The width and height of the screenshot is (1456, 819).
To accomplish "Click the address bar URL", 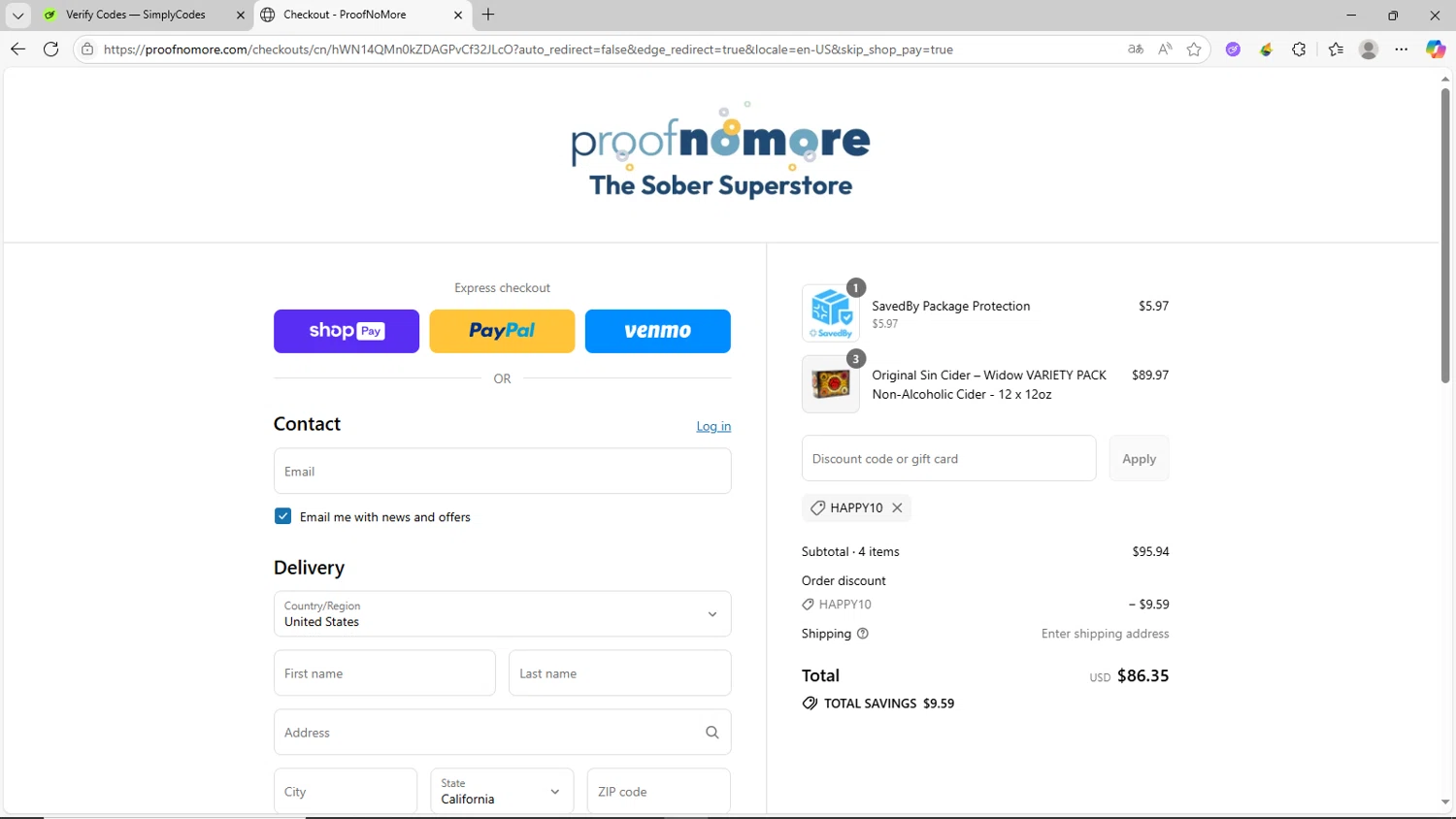I will [x=528, y=49].
